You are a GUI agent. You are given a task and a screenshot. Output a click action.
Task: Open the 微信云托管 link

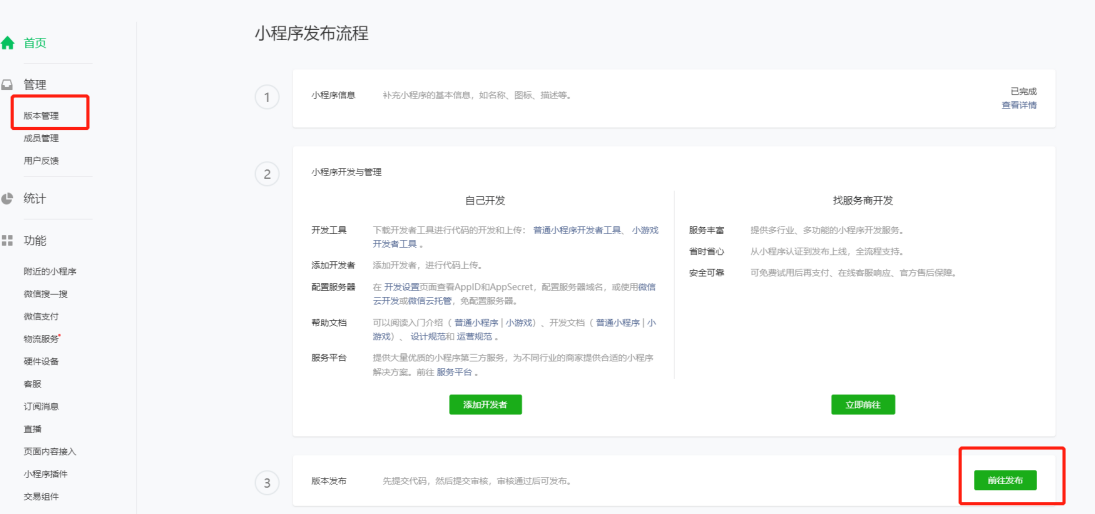pyautogui.click(x=429, y=301)
